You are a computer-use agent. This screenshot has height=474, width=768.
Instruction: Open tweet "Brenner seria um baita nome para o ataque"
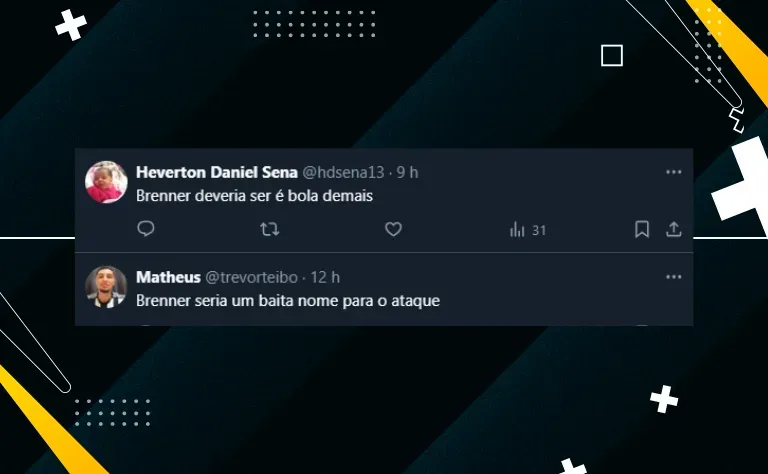point(288,301)
